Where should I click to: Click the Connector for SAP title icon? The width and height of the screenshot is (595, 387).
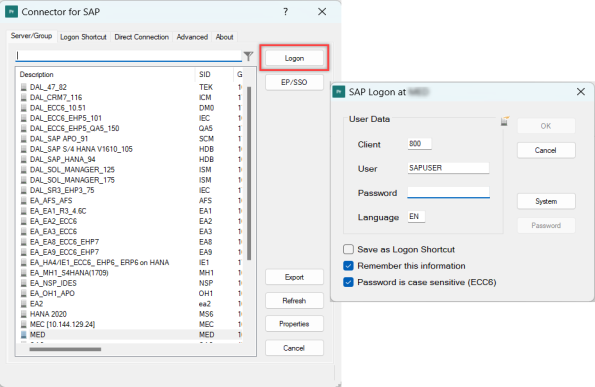pyautogui.click(x=11, y=12)
